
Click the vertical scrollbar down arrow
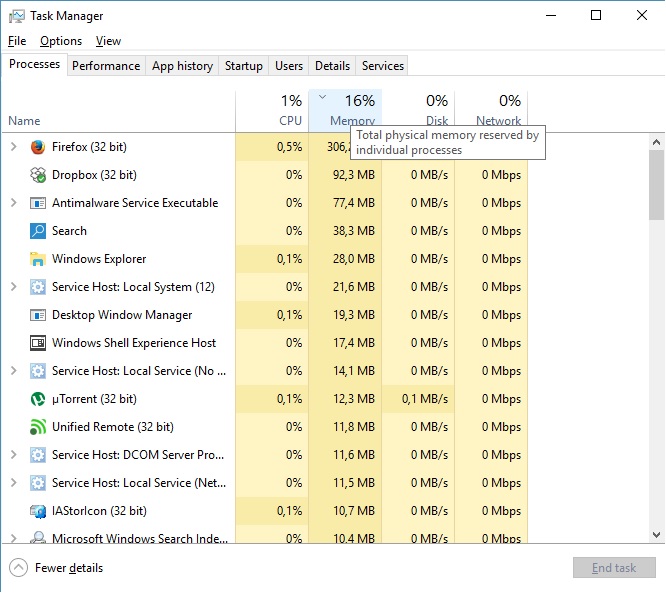click(x=656, y=535)
